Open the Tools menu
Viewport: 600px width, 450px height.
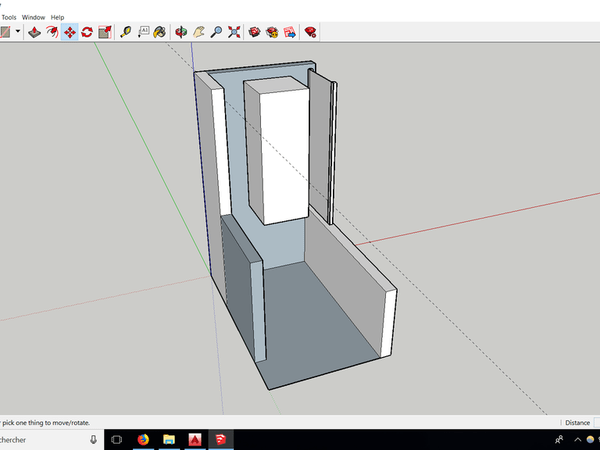pos(9,17)
